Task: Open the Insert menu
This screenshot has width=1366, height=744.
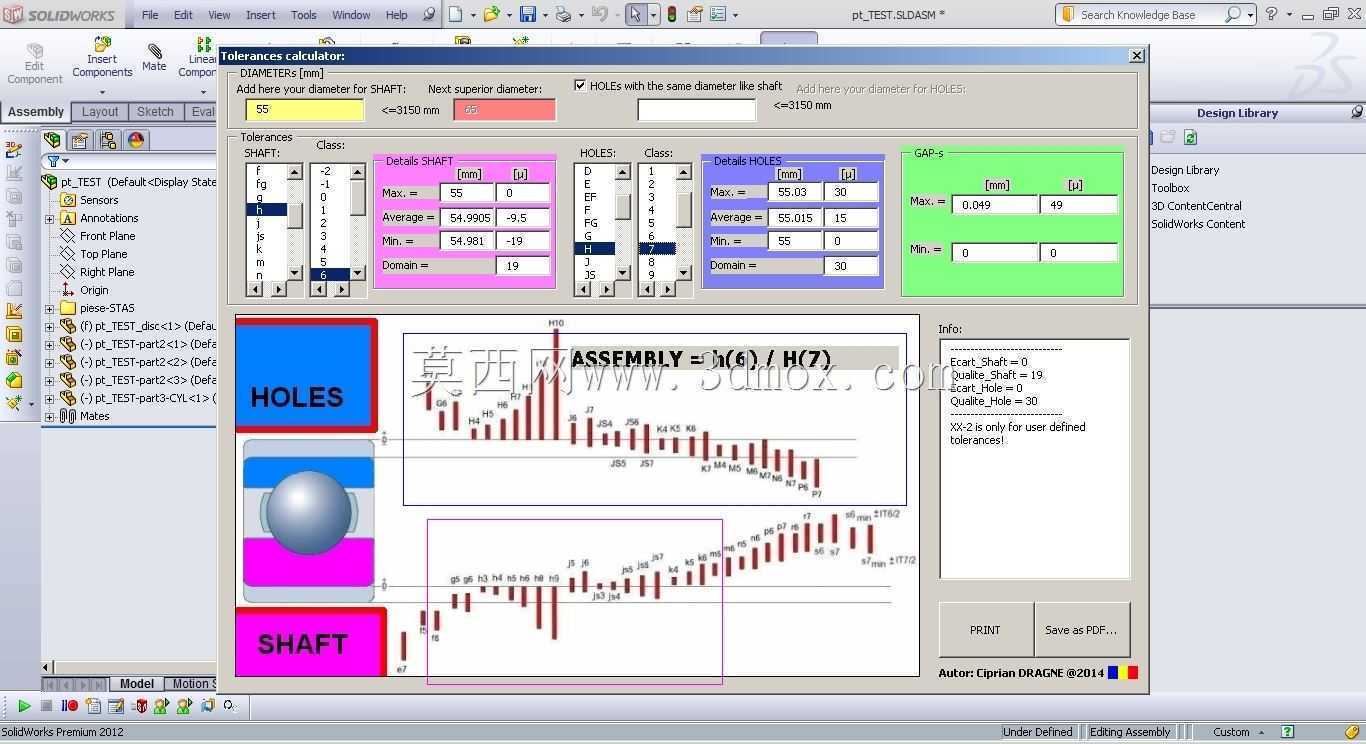Action: tap(261, 15)
